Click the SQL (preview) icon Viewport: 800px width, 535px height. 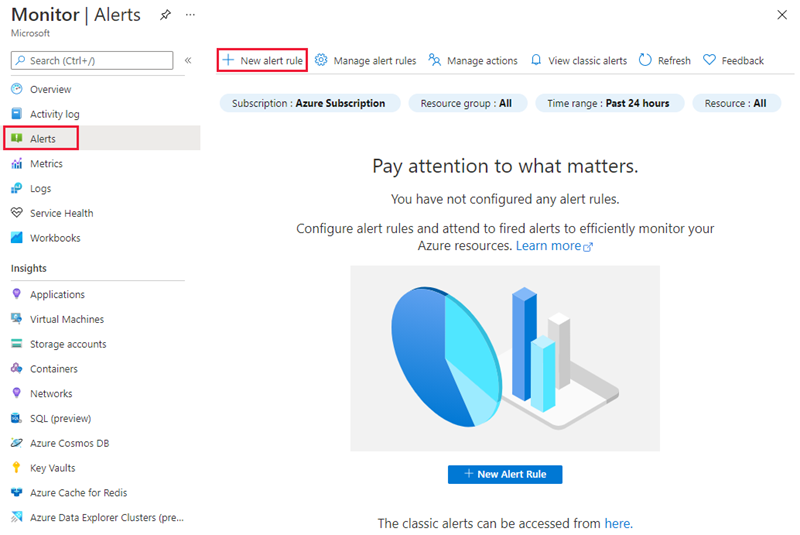click(x=17, y=418)
